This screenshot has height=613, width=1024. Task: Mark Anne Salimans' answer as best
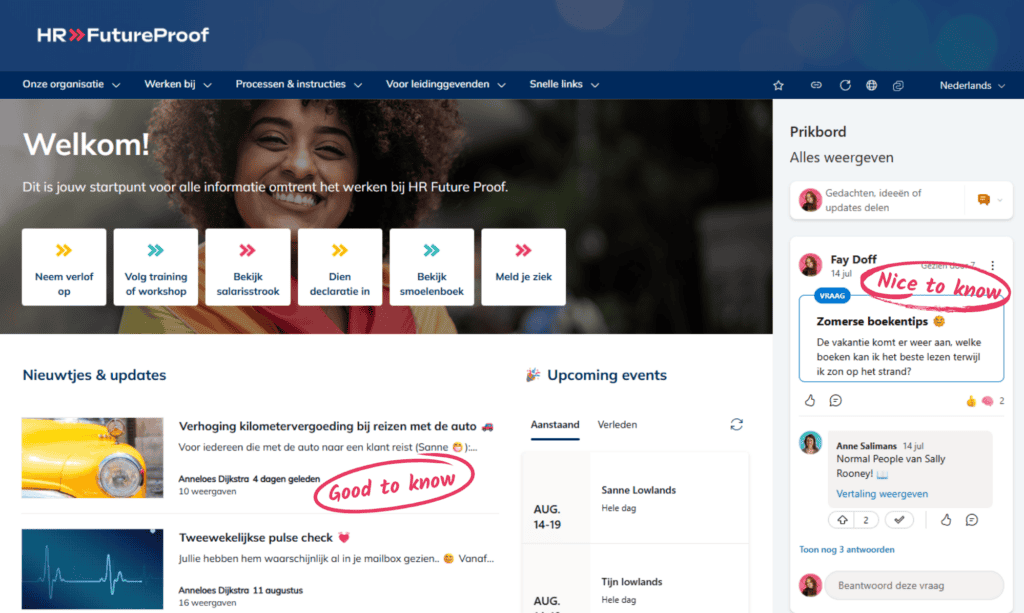tap(899, 520)
